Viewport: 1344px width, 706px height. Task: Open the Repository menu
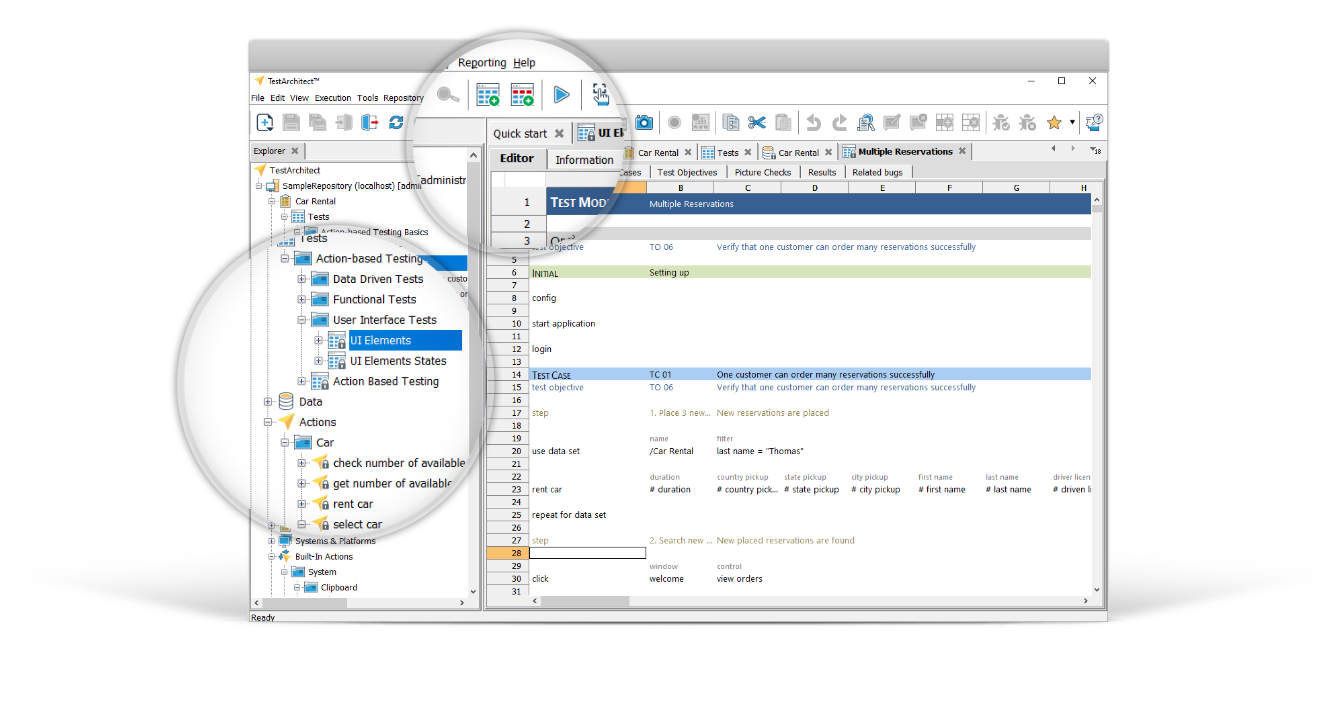pos(404,98)
